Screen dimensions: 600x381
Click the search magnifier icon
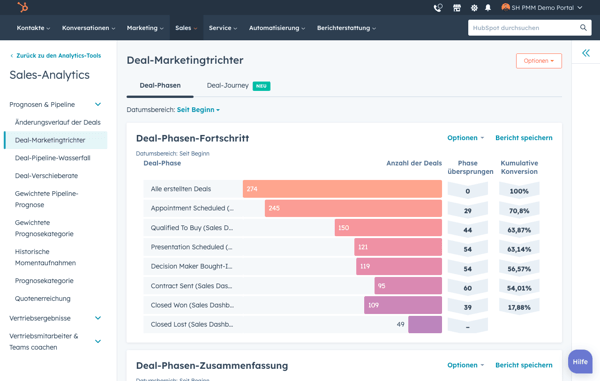click(x=583, y=28)
